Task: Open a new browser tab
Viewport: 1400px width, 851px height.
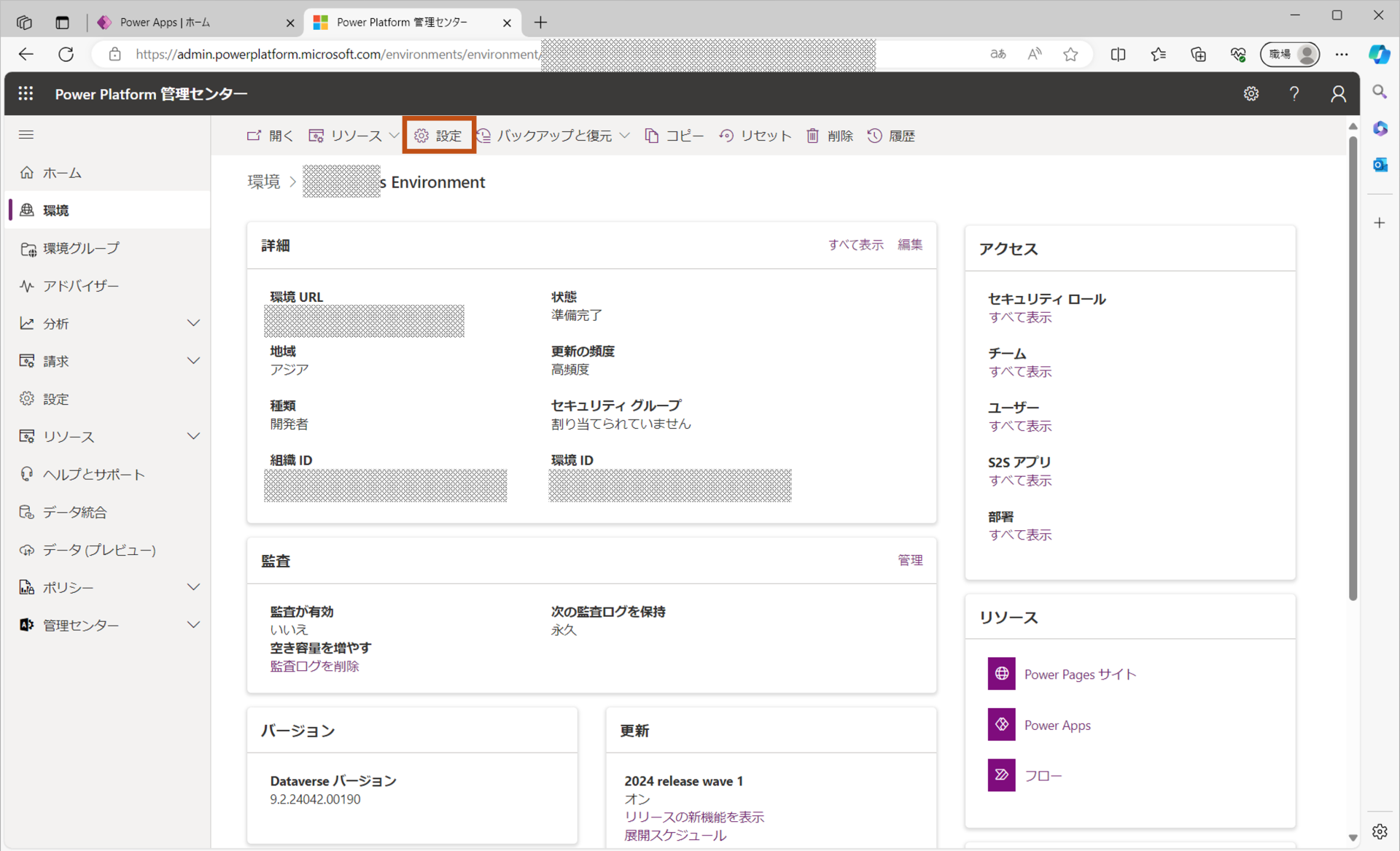Action: pyautogui.click(x=540, y=23)
